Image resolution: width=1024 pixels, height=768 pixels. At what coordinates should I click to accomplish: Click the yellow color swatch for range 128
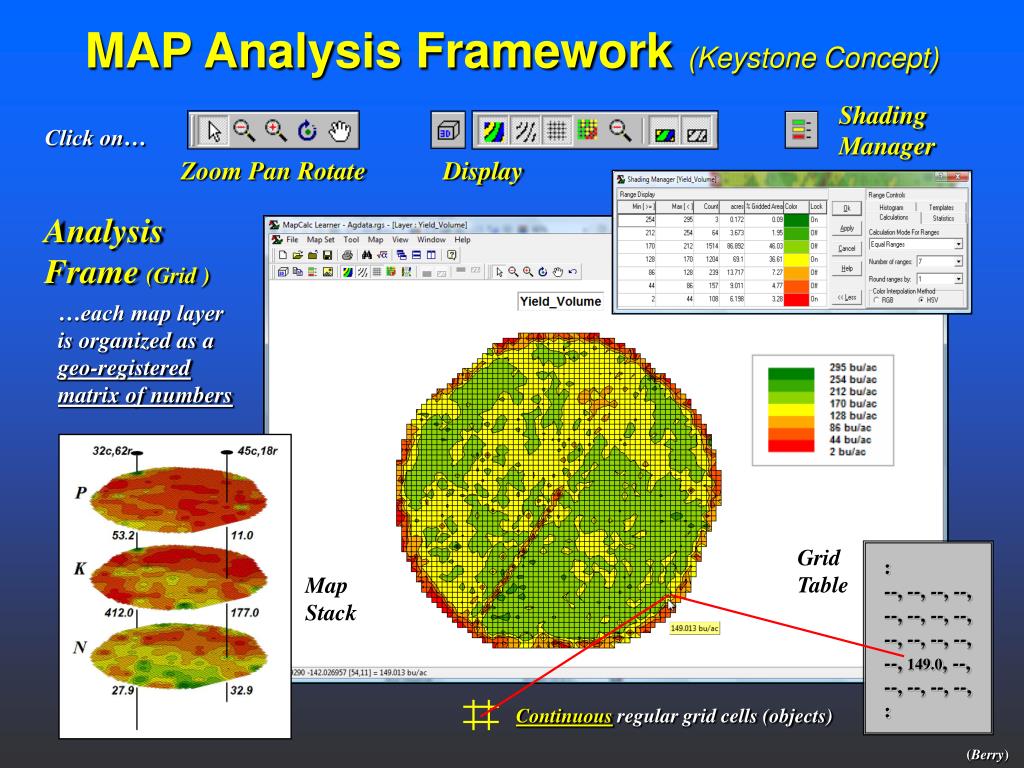coord(797,259)
